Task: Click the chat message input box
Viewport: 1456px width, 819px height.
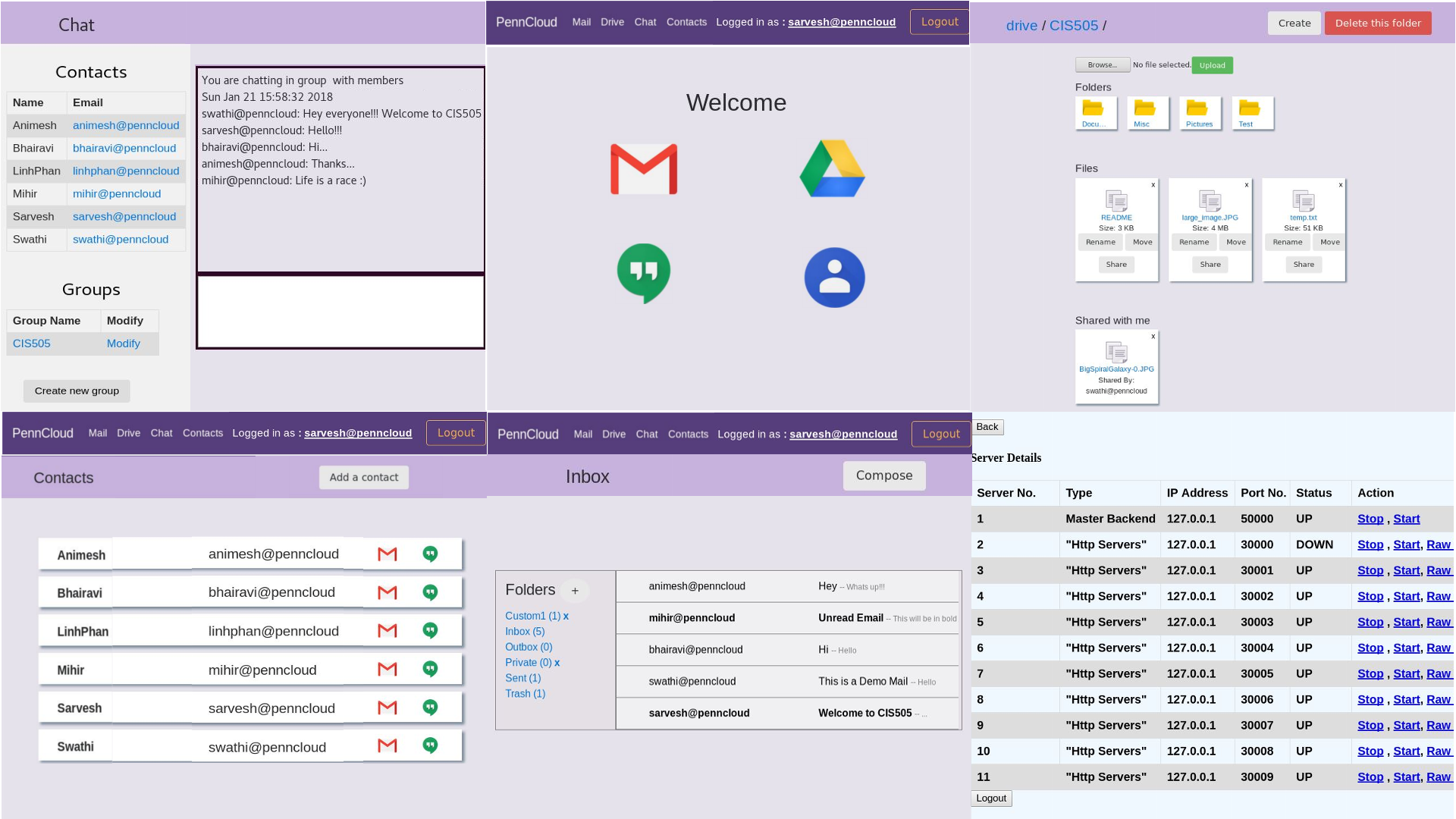Action: point(340,311)
